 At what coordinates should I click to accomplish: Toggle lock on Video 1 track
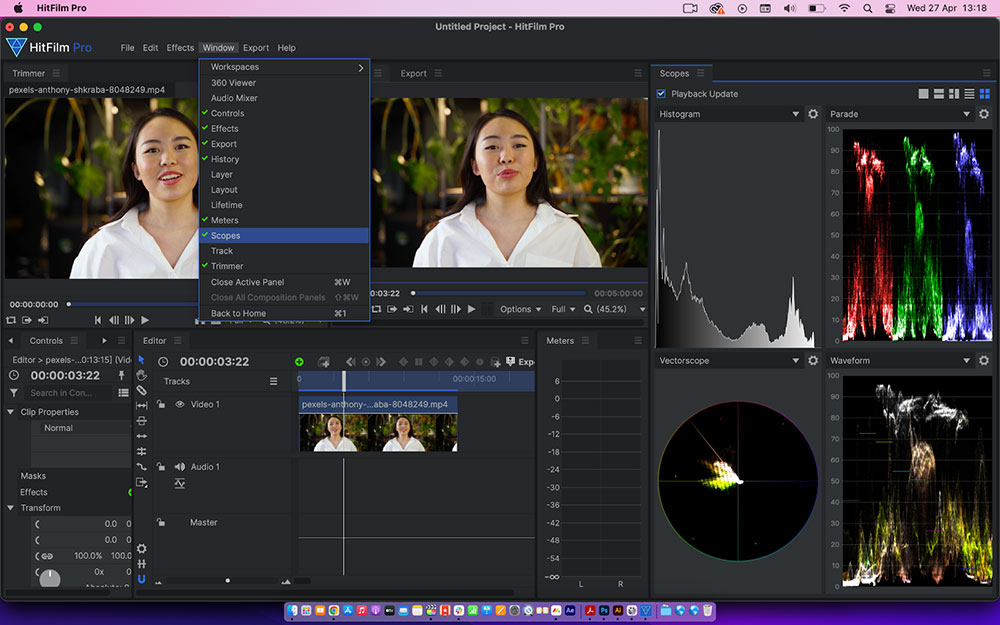coord(161,404)
